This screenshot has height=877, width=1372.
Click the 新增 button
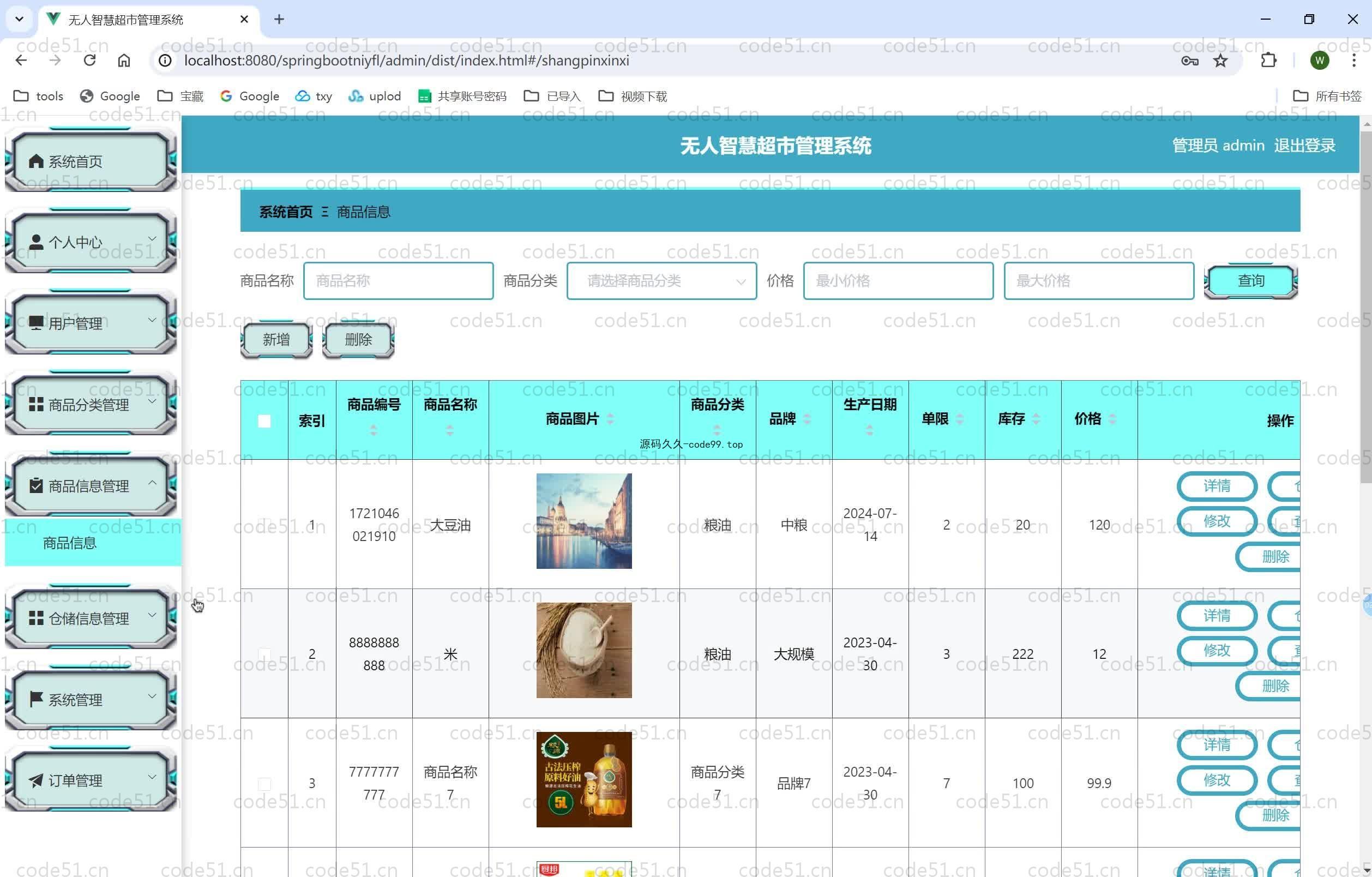point(276,340)
